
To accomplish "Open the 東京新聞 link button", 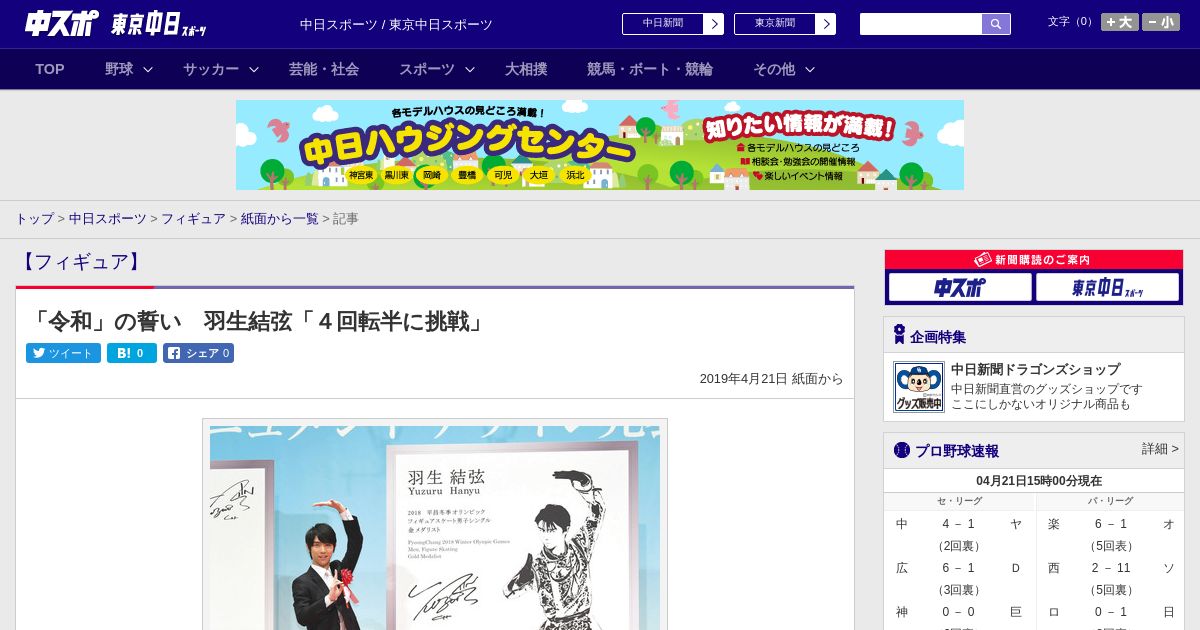I will (775, 24).
